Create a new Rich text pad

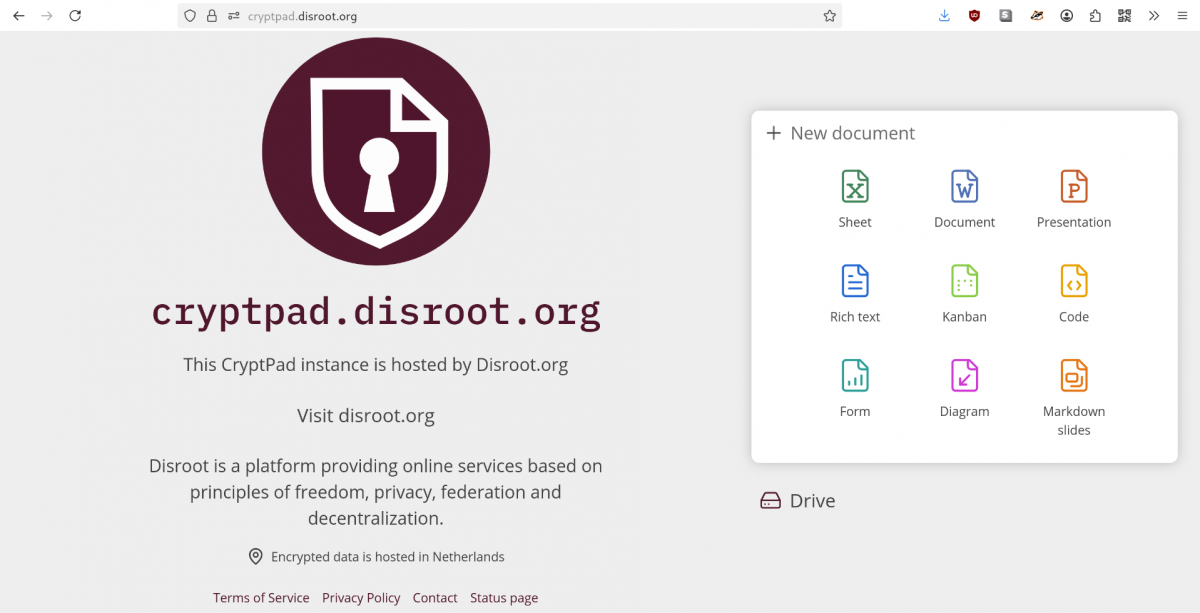(x=855, y=291)
